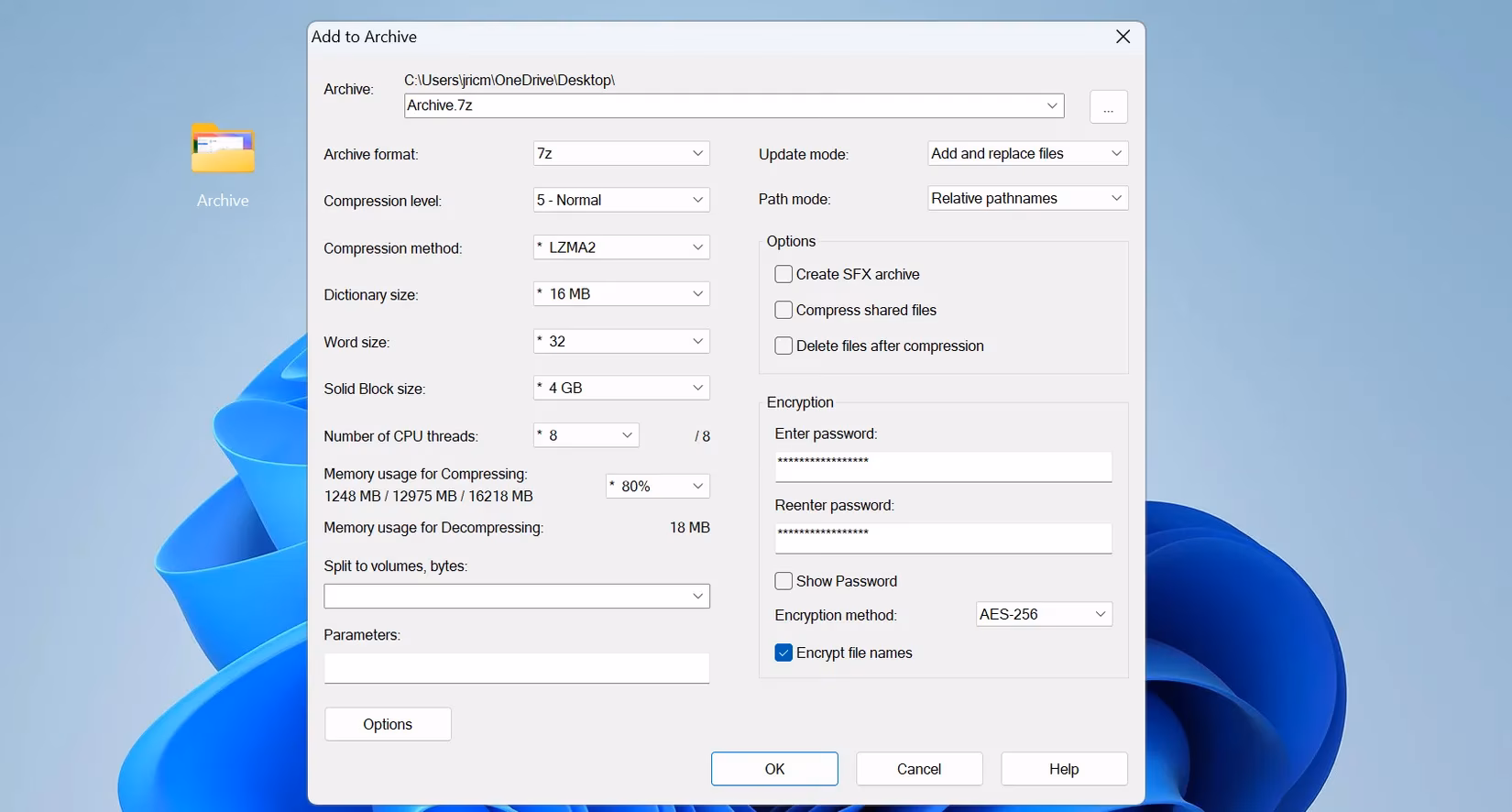
Task: Open Compression method LZMA2 dropdown
Action: tap(621, 247)
